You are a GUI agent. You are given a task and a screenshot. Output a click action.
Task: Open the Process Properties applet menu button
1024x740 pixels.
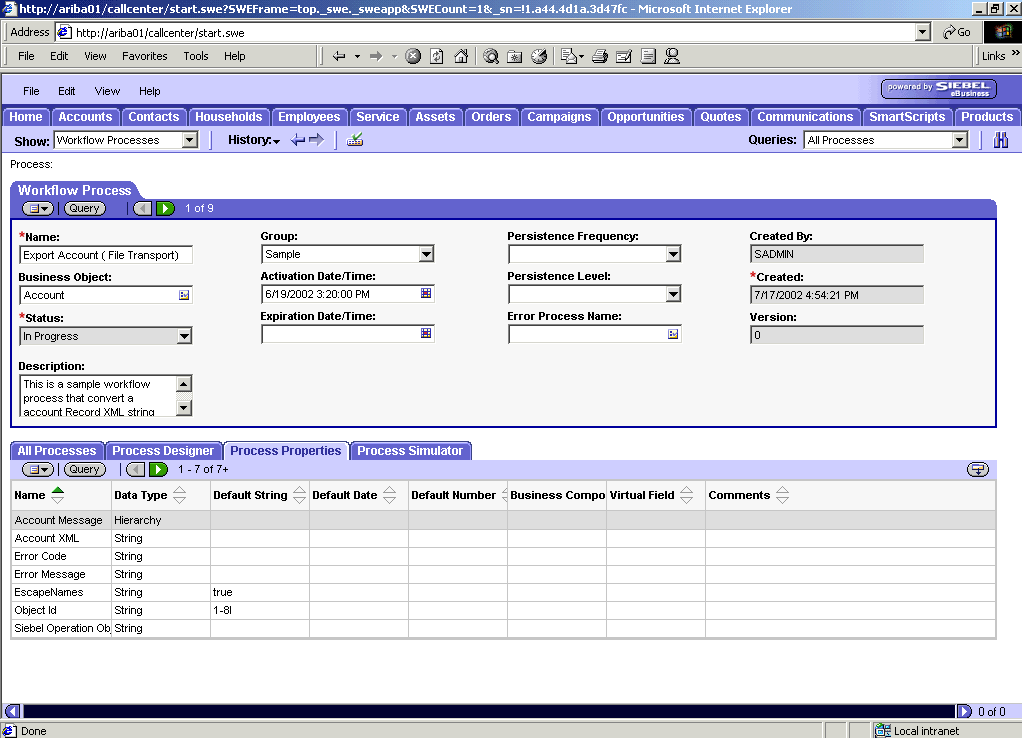point(38,470)
